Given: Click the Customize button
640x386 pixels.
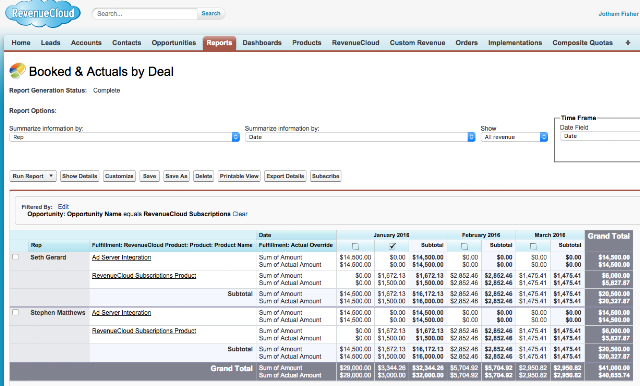Looking at the screenshot, I should pyautogui.click(x=119, y=176).
